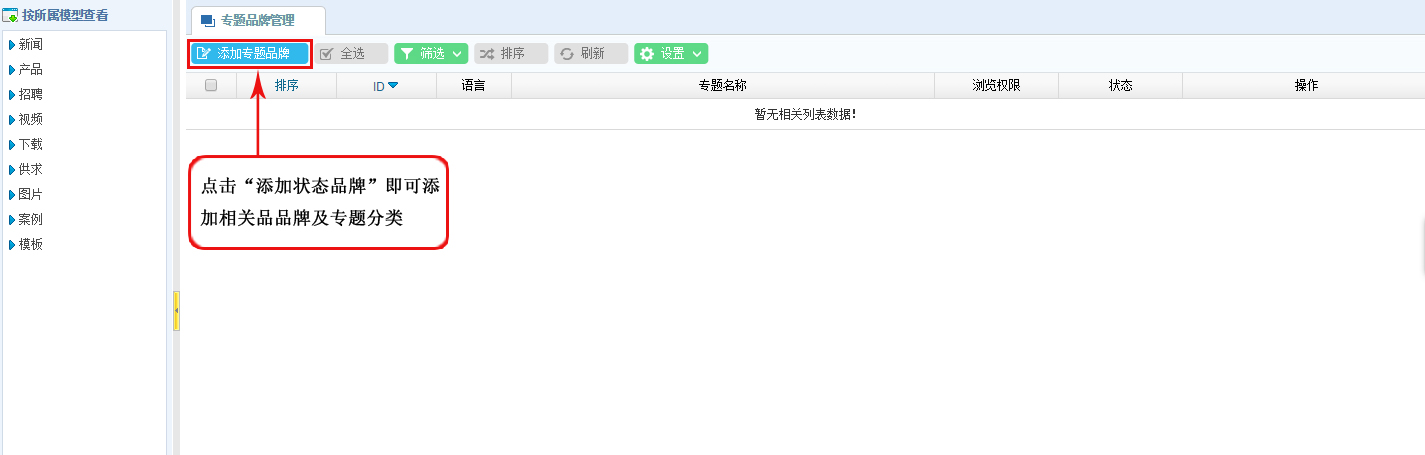Collapse sidebar with yellow splitter handle

tap(176, 311)
